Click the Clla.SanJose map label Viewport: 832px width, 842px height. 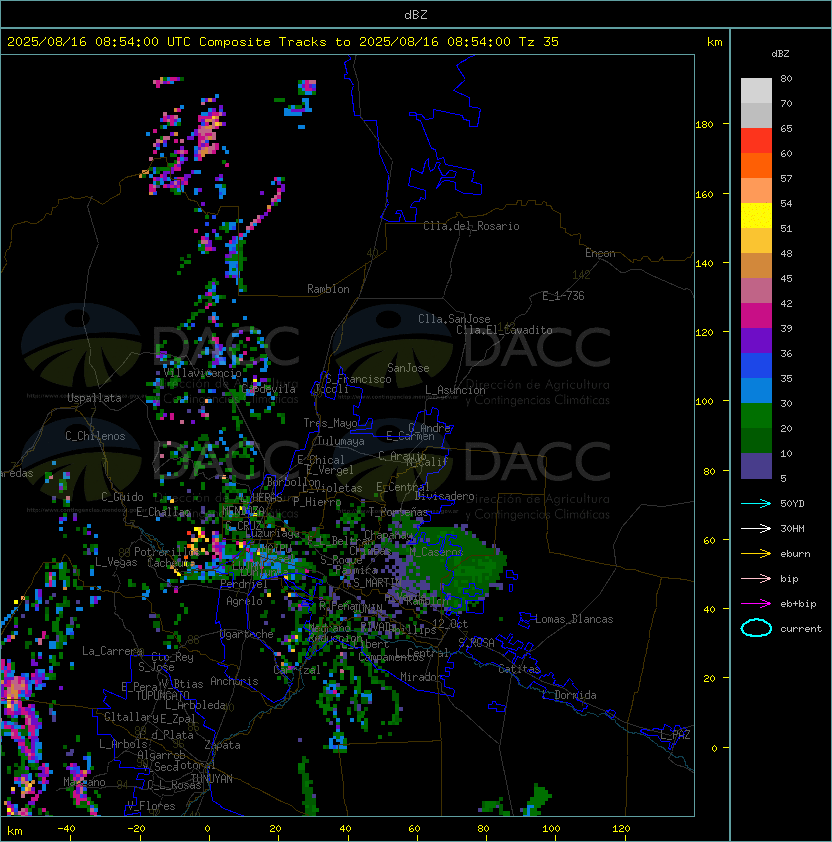click(454, 319)
